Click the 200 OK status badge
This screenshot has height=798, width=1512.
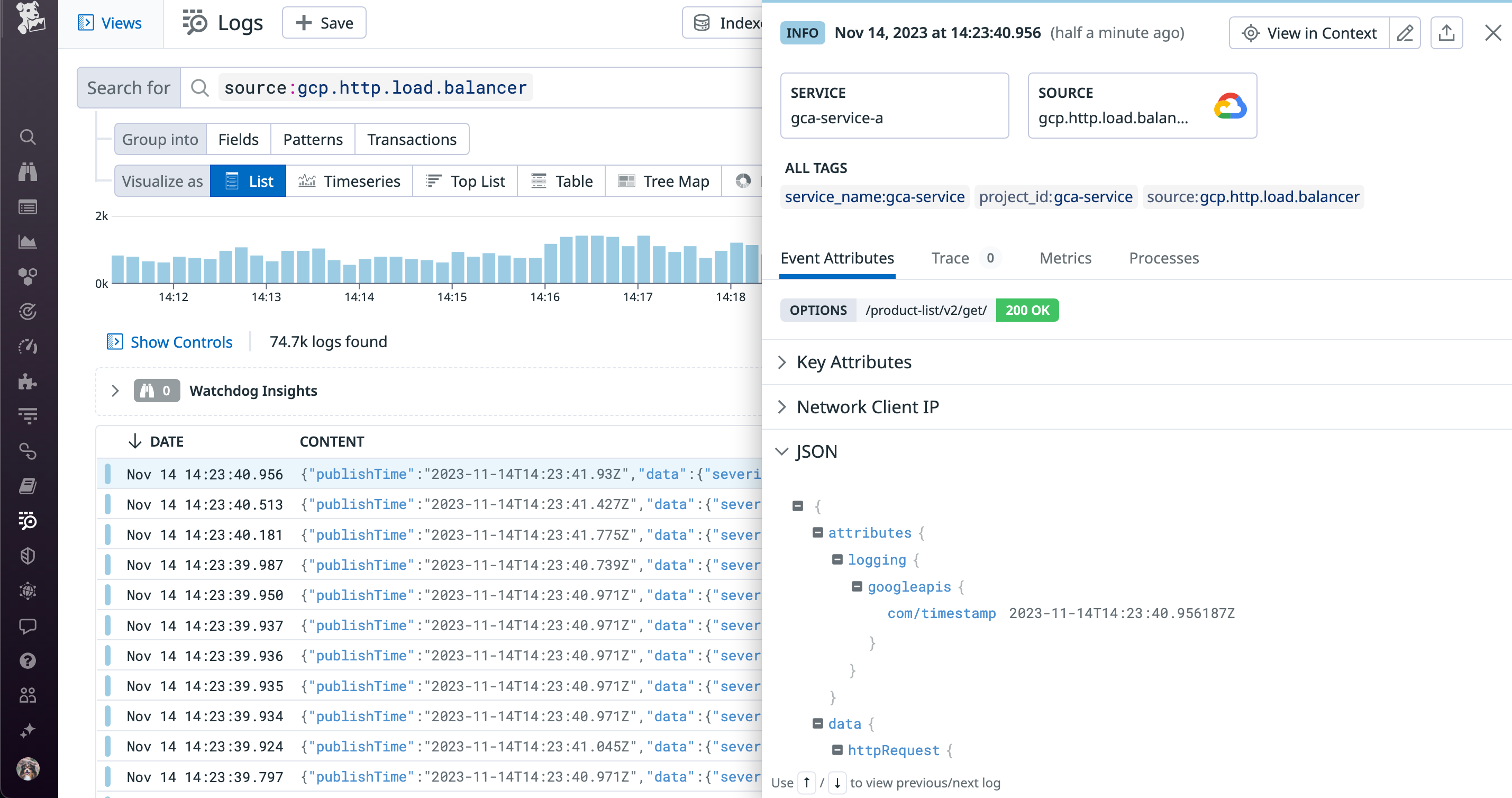click(1027, 310)
